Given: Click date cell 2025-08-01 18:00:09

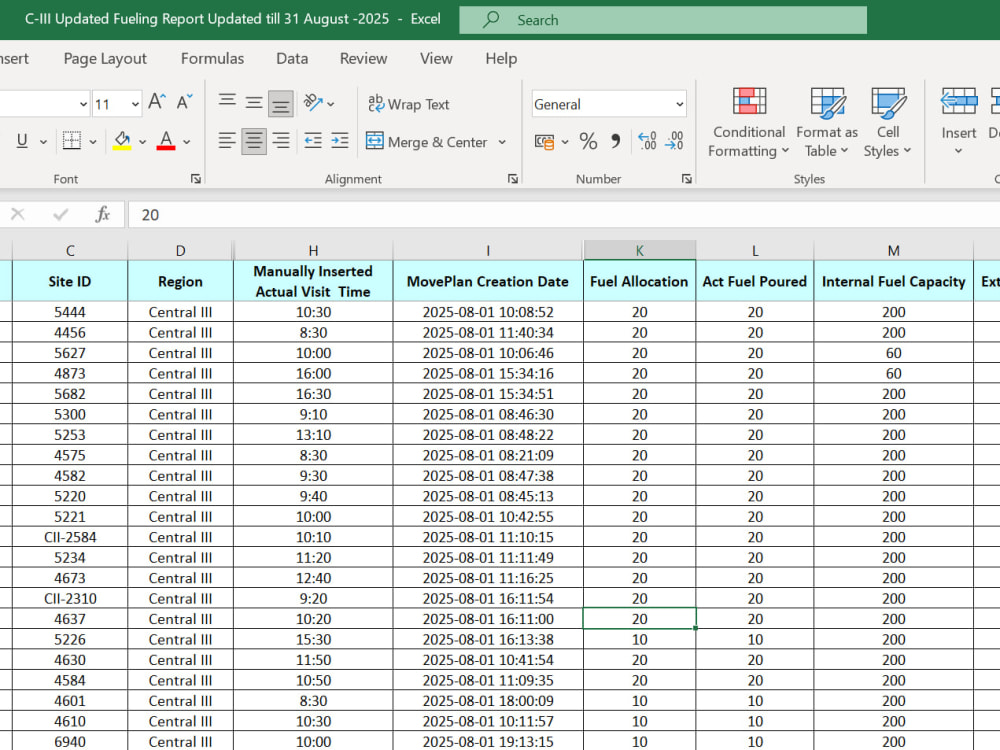Looking at the screenshot, I should point(488,701).
